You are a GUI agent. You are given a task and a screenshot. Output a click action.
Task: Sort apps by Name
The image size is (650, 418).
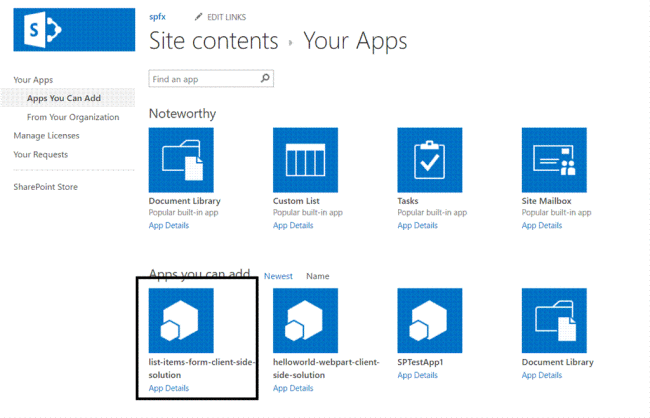[x=318, y=276]
